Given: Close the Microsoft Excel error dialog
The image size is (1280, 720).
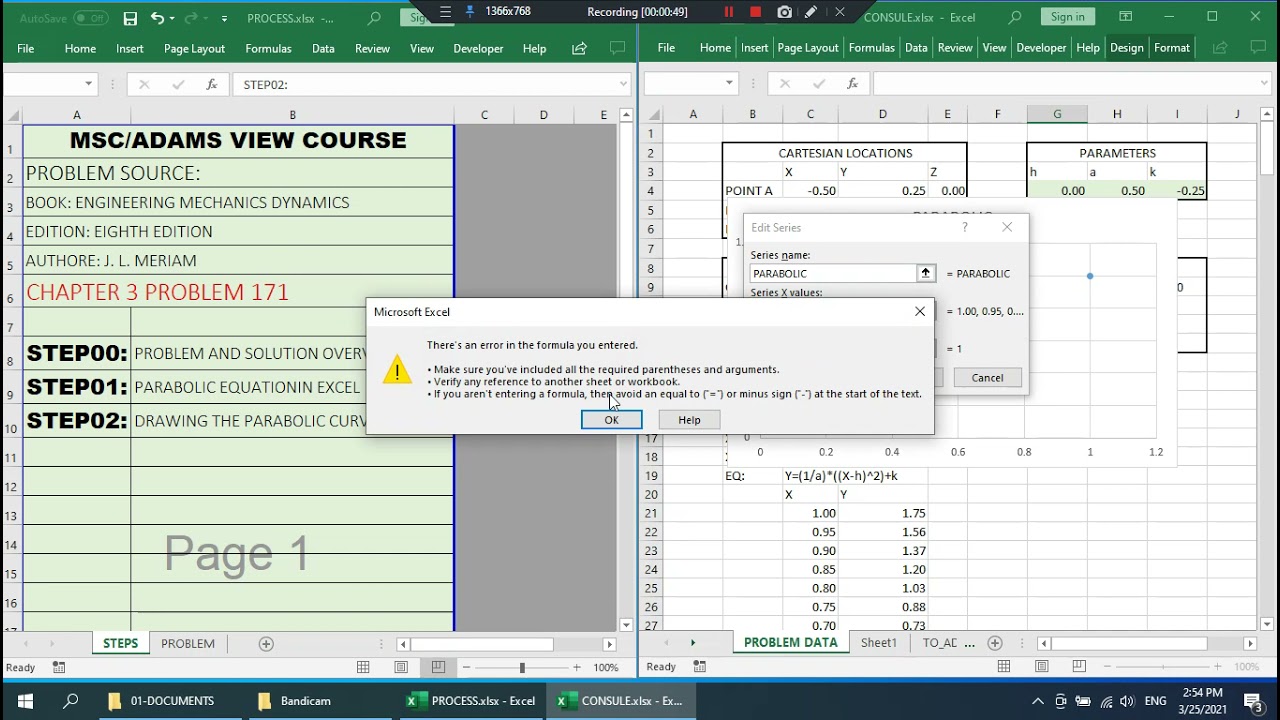Looking at the screenshot, I should point(920,312).
